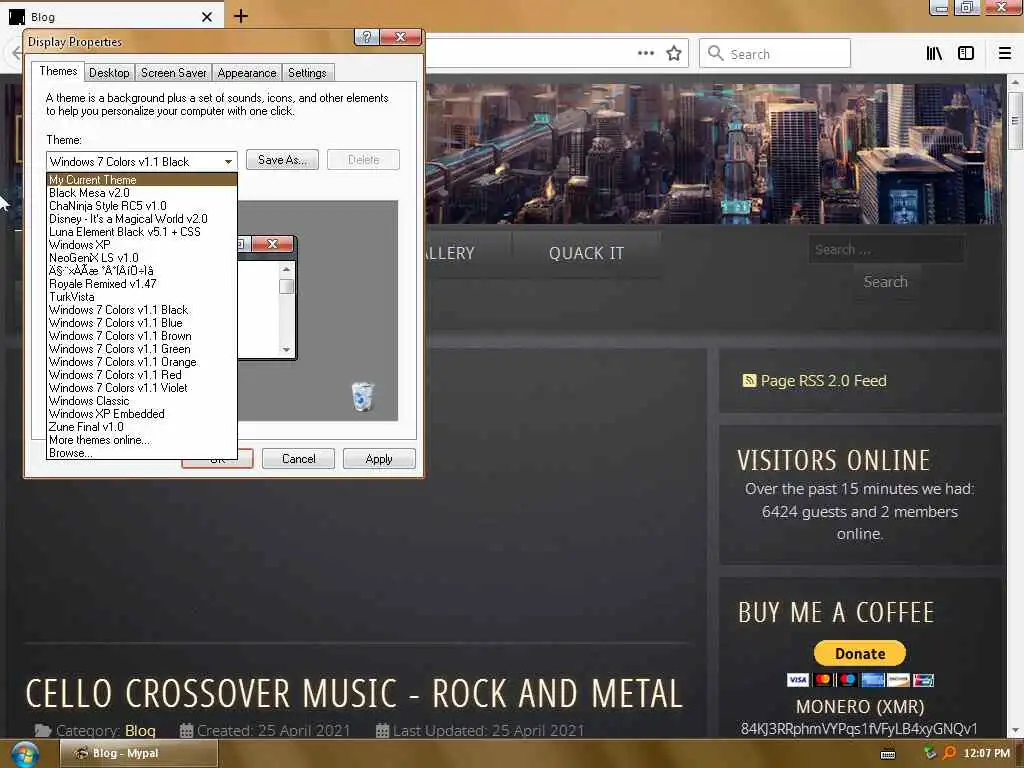Bookmark this page with the star icon

[x=673, y=53]
